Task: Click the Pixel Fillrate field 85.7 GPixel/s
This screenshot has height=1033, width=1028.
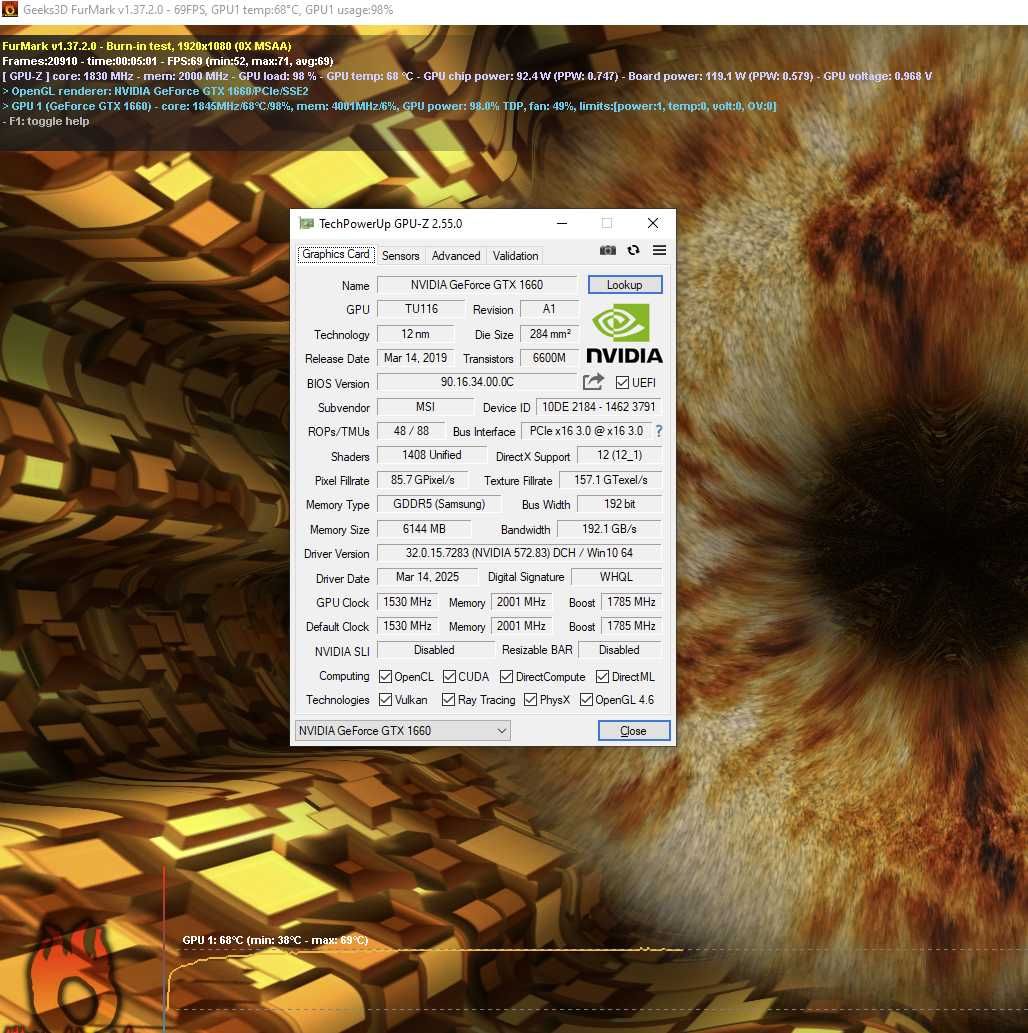Action: [423, 480]
